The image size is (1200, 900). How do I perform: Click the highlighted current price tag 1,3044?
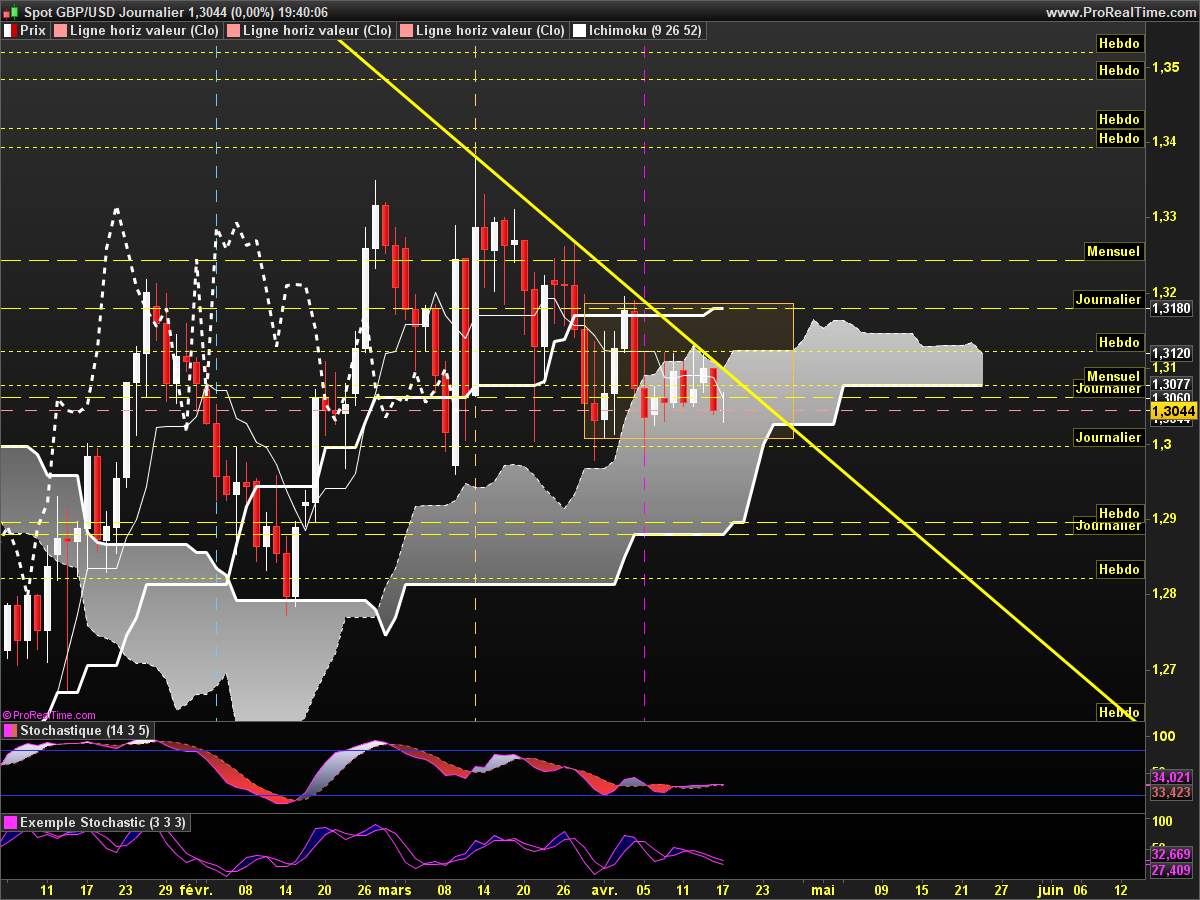click(1173, 411)
